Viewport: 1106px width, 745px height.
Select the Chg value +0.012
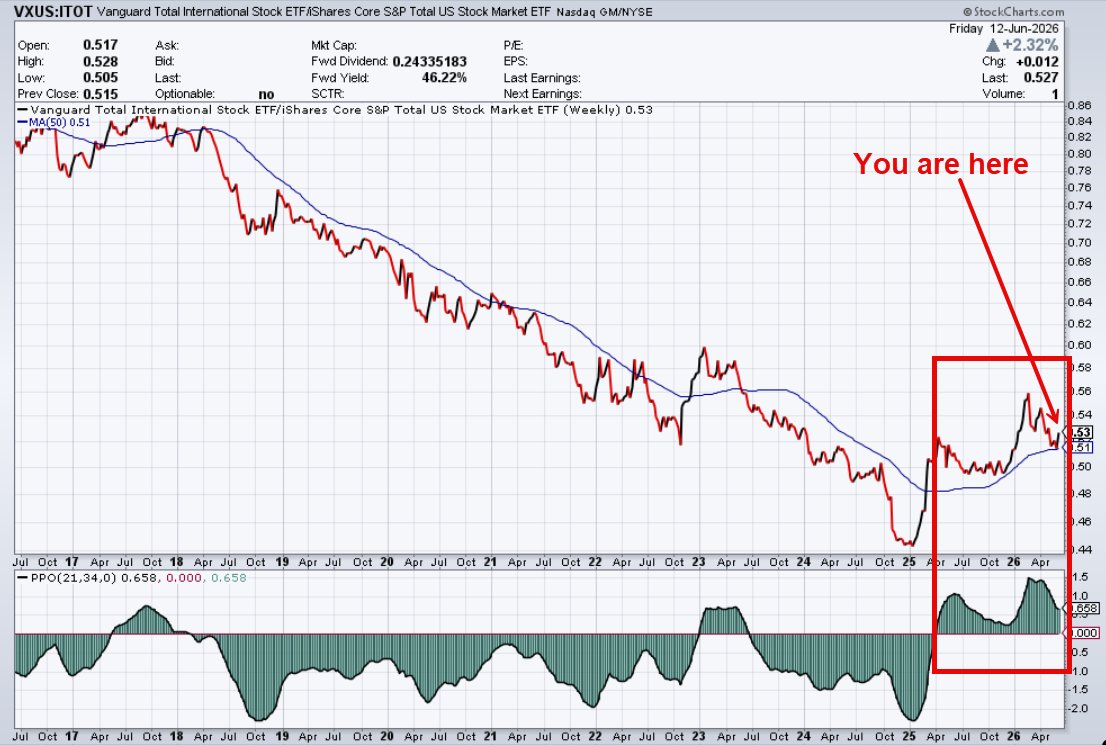(1037, 61)
